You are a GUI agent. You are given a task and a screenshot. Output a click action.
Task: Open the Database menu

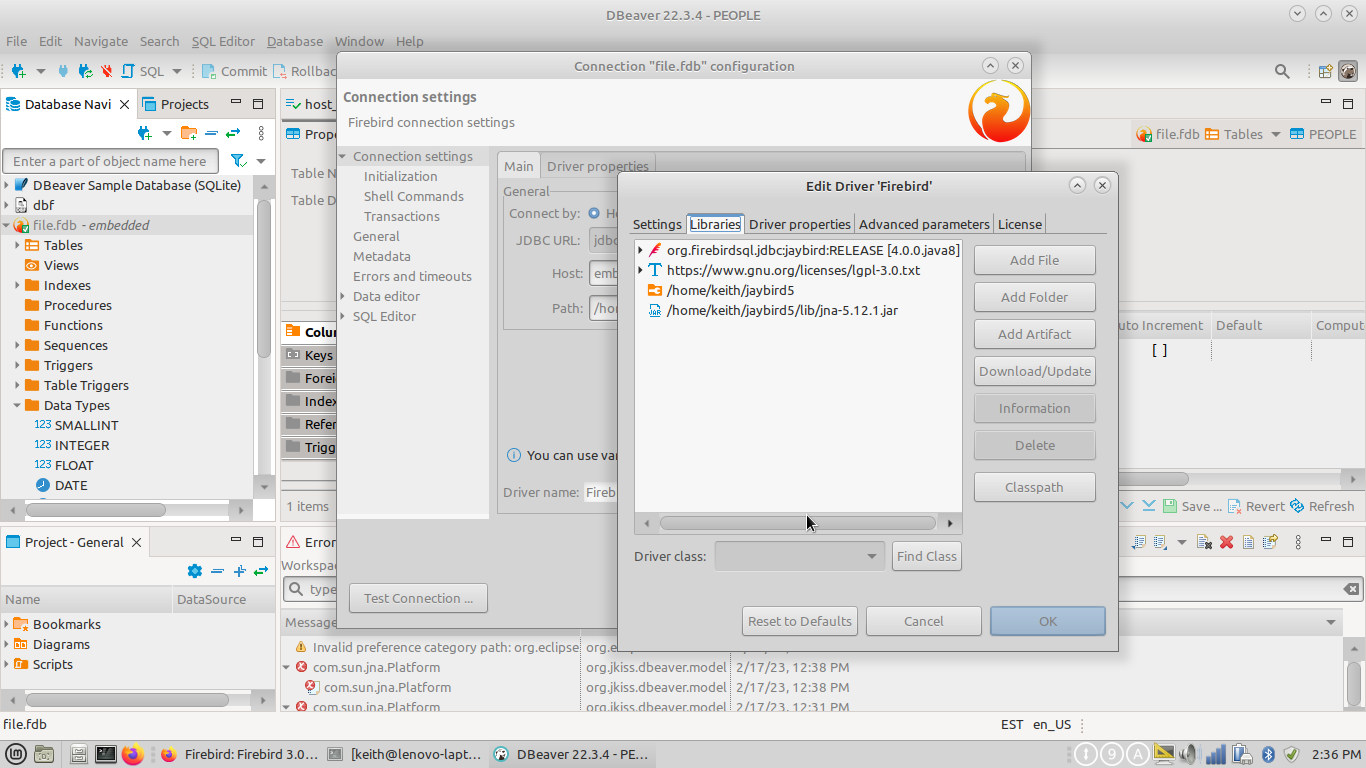pos(294,41)
